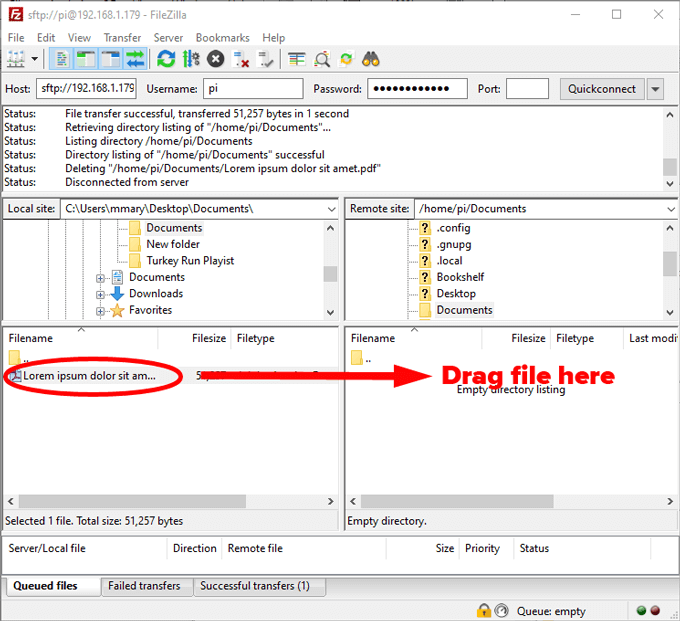
Task: Disconnect from the current server icon
Action: pyautogui.click(x=241, y=59)
